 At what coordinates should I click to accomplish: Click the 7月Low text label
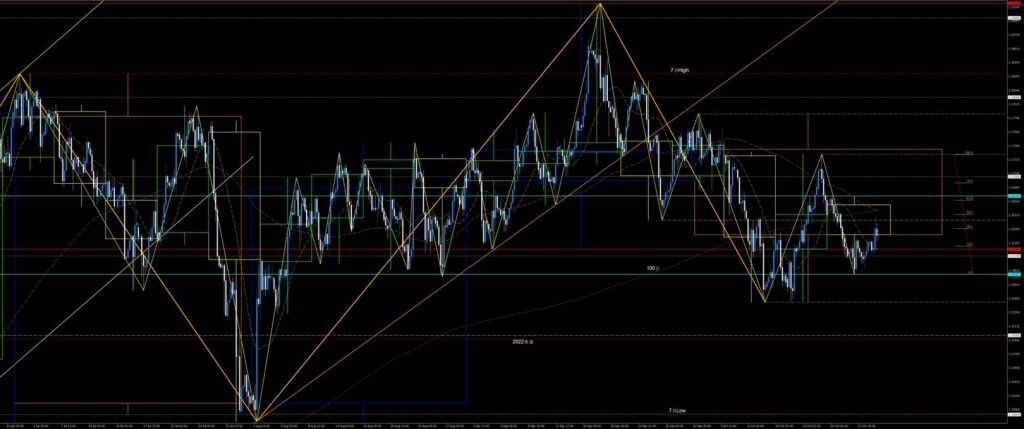coord(677,410)
